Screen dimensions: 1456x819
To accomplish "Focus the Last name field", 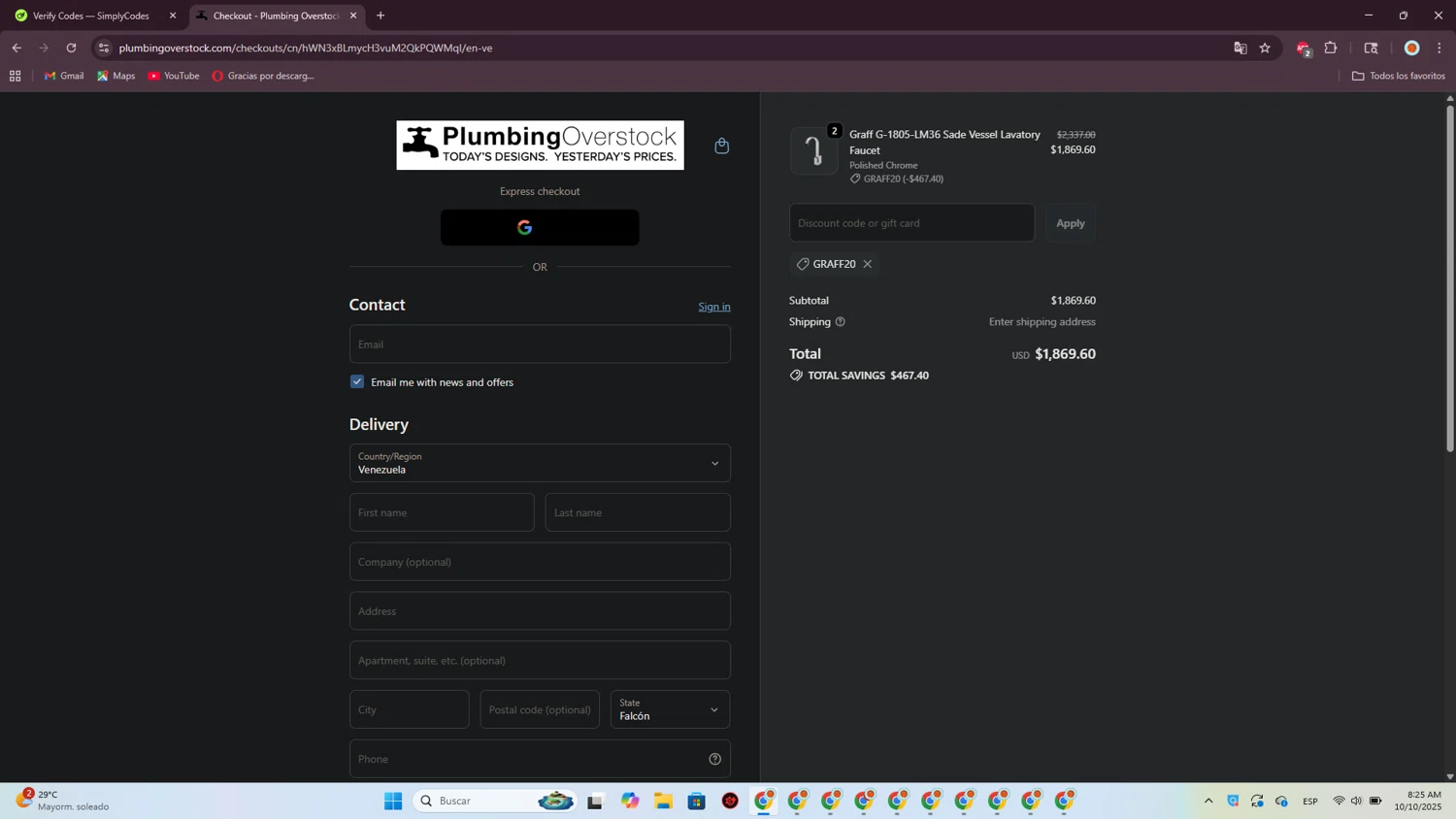I will point(638,512).
